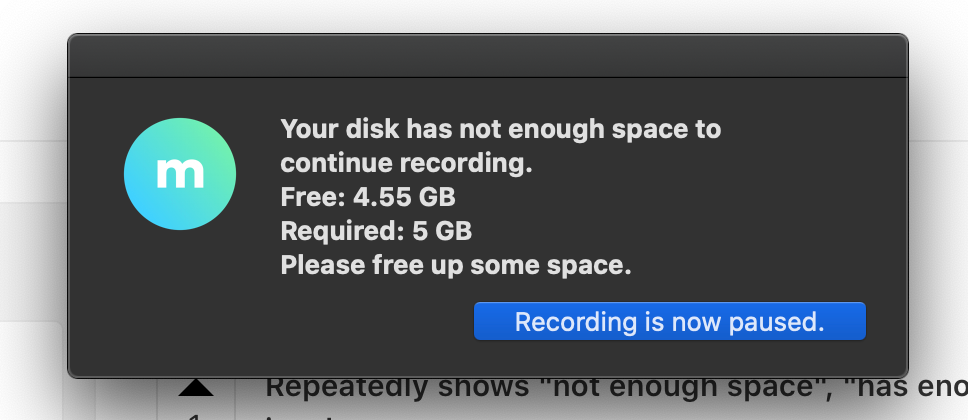
Task: Click the round teal 'm' app icon
Action: point(180,174)
